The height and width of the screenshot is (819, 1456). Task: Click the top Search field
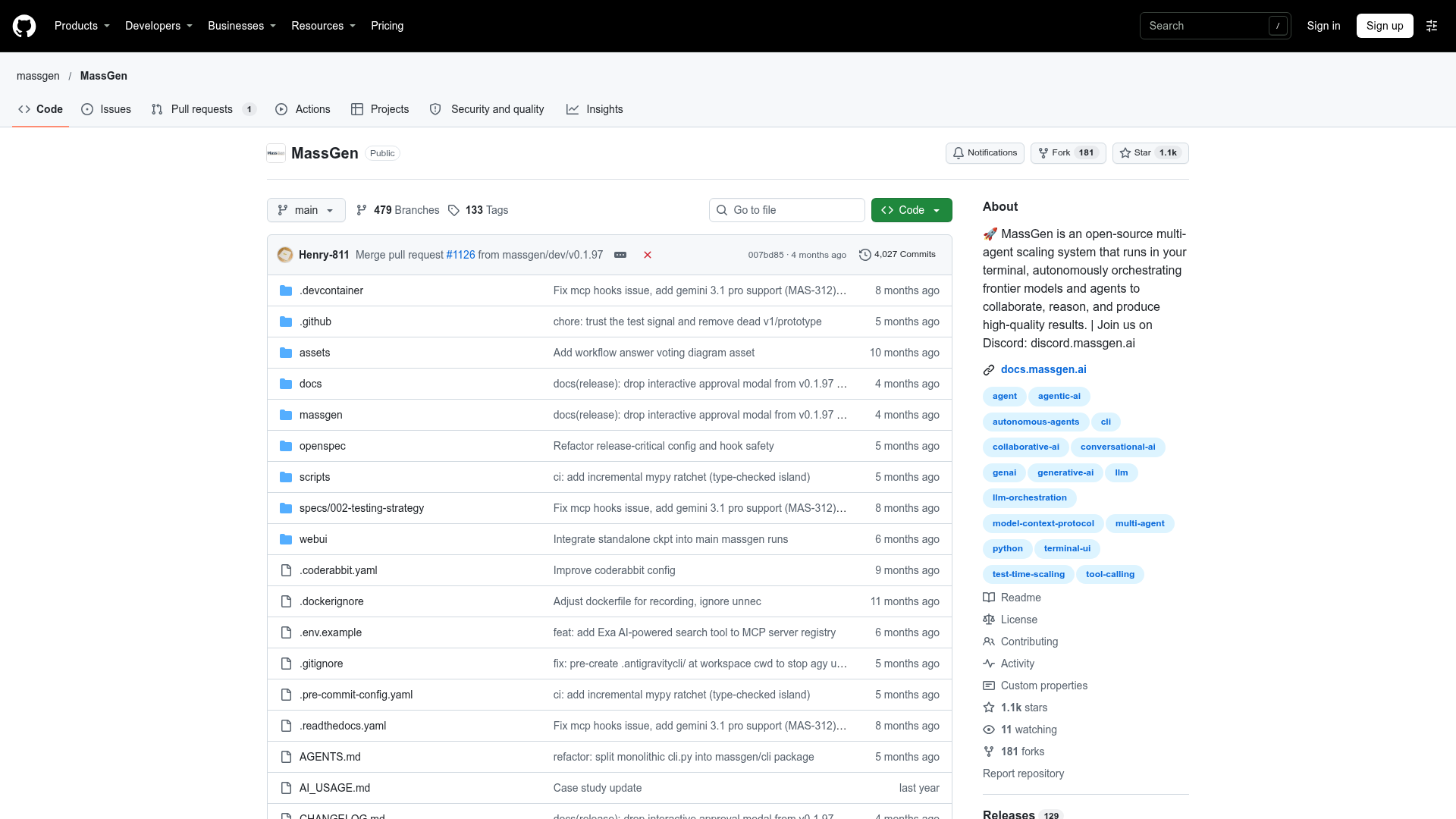[x=1215, y=26]
